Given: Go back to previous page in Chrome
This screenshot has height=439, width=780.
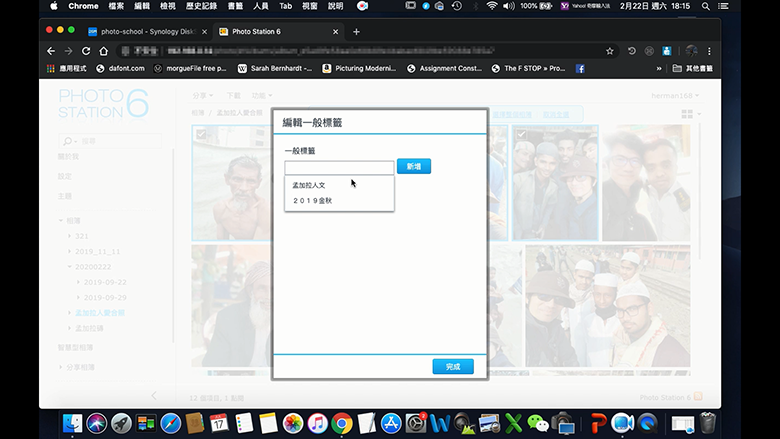Looking at the screenshot, I should click(x=51, y=51).
